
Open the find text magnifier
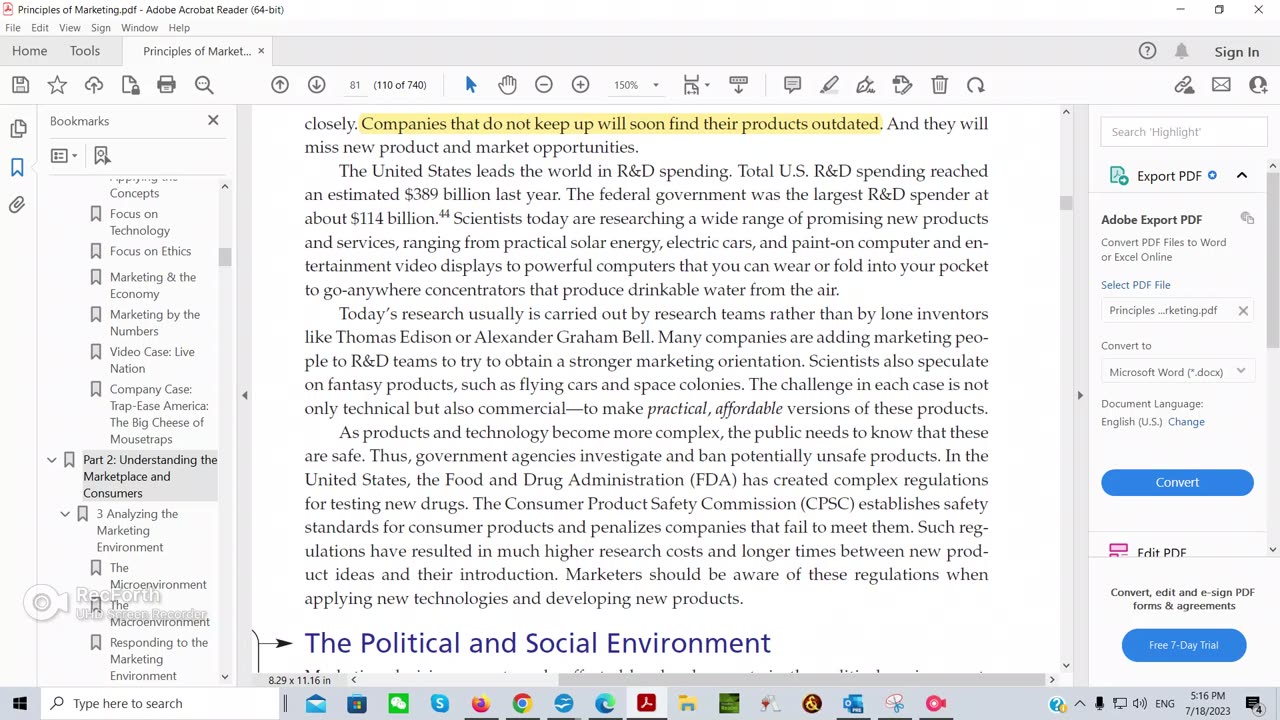(x=204, y=85)
